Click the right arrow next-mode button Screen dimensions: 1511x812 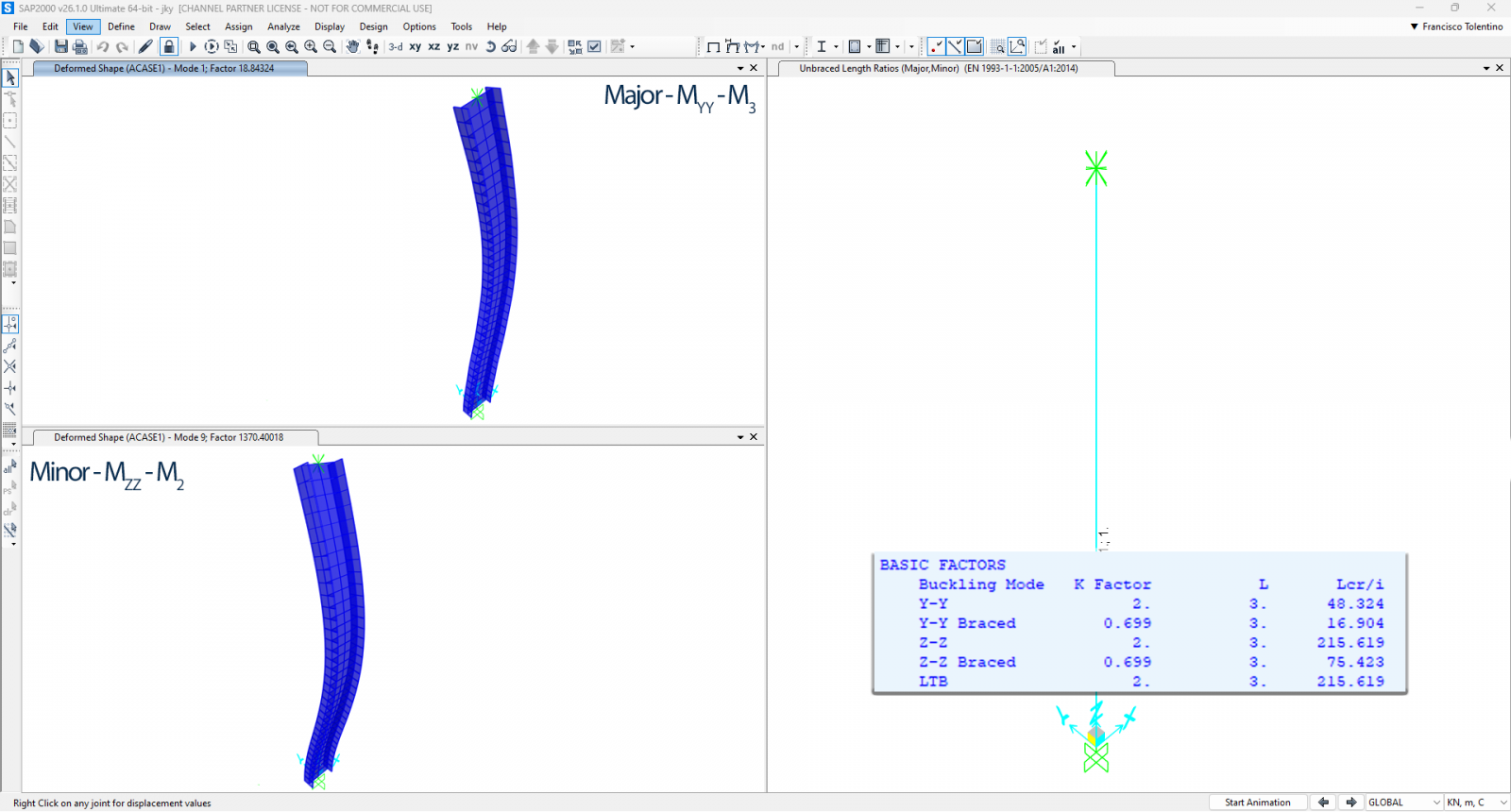1351,803
